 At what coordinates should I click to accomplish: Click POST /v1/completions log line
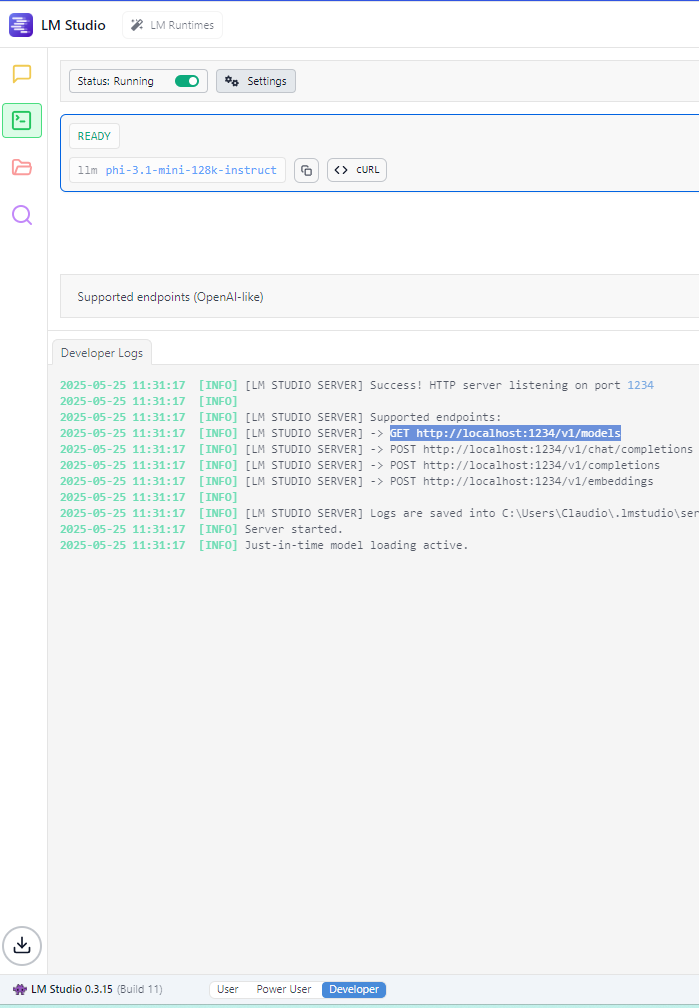tap(360, 465)
